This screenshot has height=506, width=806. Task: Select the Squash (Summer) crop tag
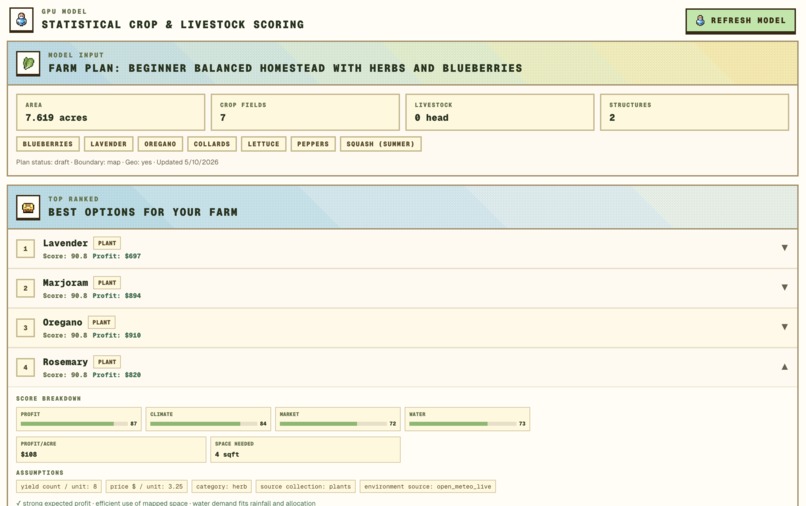pyautogui.click(x=380, y=144)
